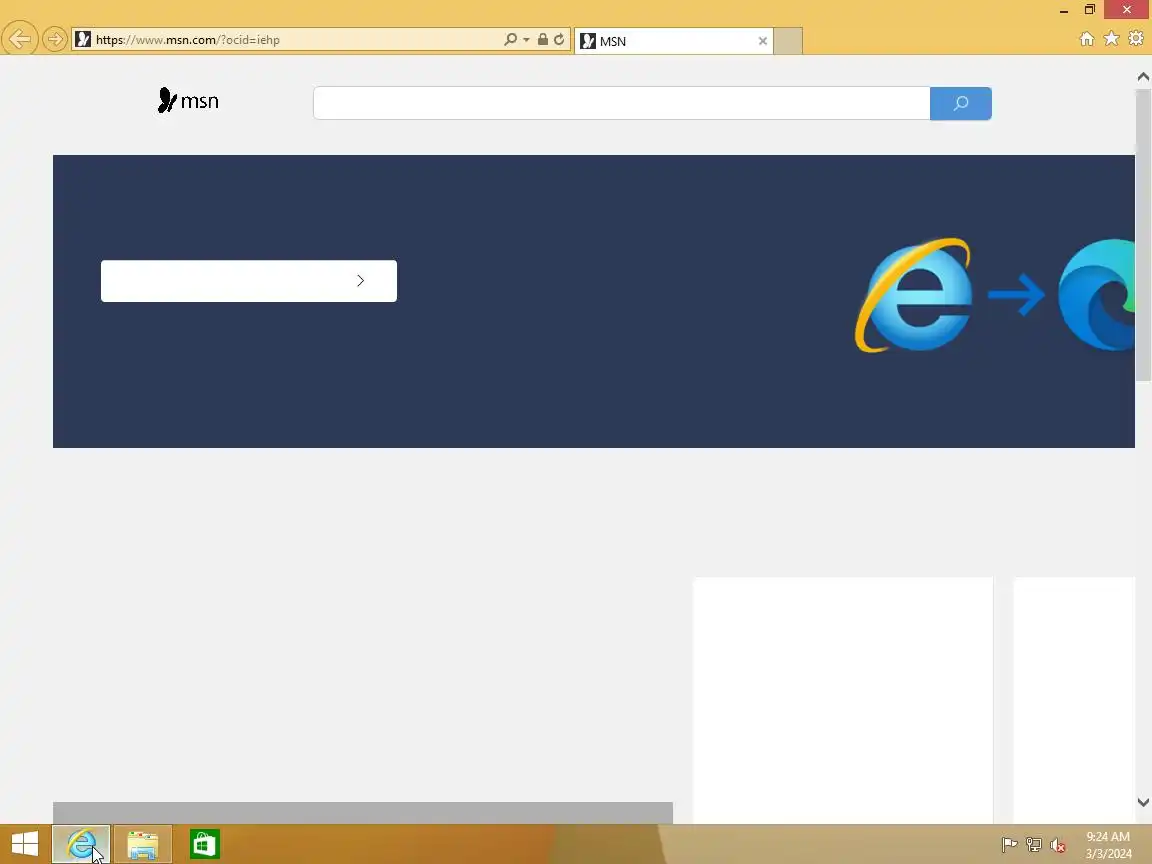
Task: Click the vertical scrollbar up arrow
Action: coord(1143,76)
